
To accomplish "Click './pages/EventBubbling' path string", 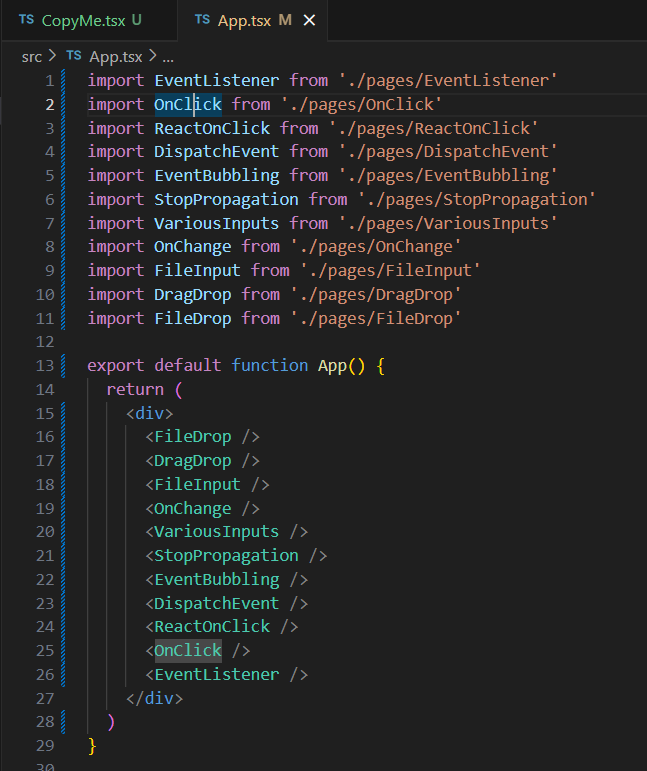I will tap(448, 176).
